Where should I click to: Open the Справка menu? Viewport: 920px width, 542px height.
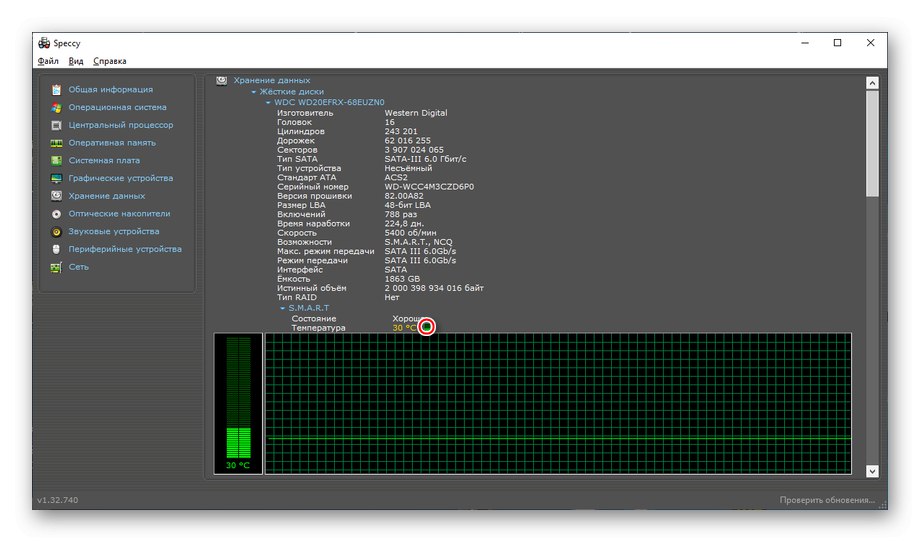[110, 61]
